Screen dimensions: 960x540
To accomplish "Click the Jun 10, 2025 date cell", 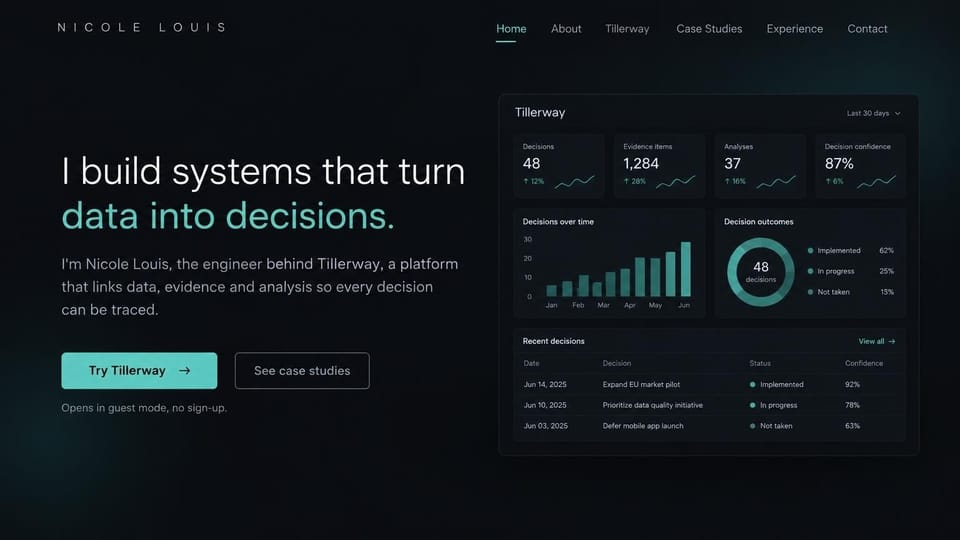I will [x=545, y=405].
